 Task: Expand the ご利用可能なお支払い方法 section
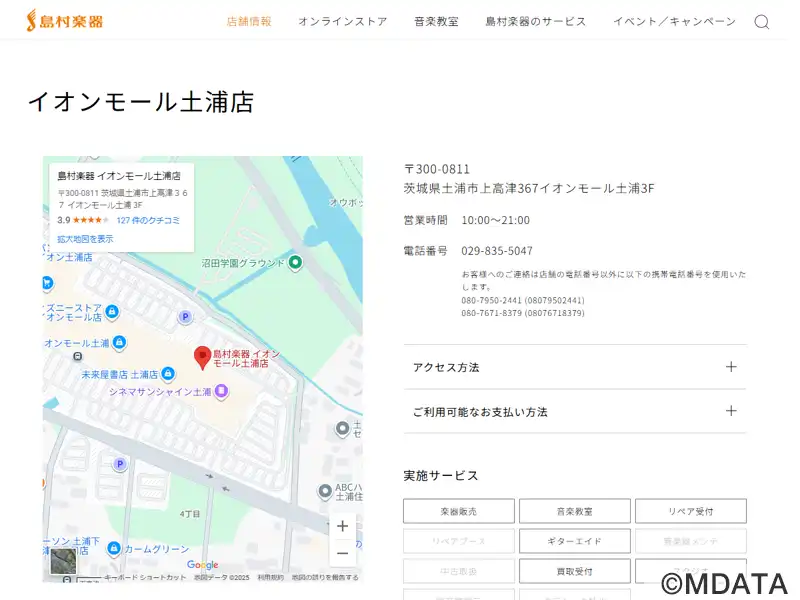pos(575,412)
